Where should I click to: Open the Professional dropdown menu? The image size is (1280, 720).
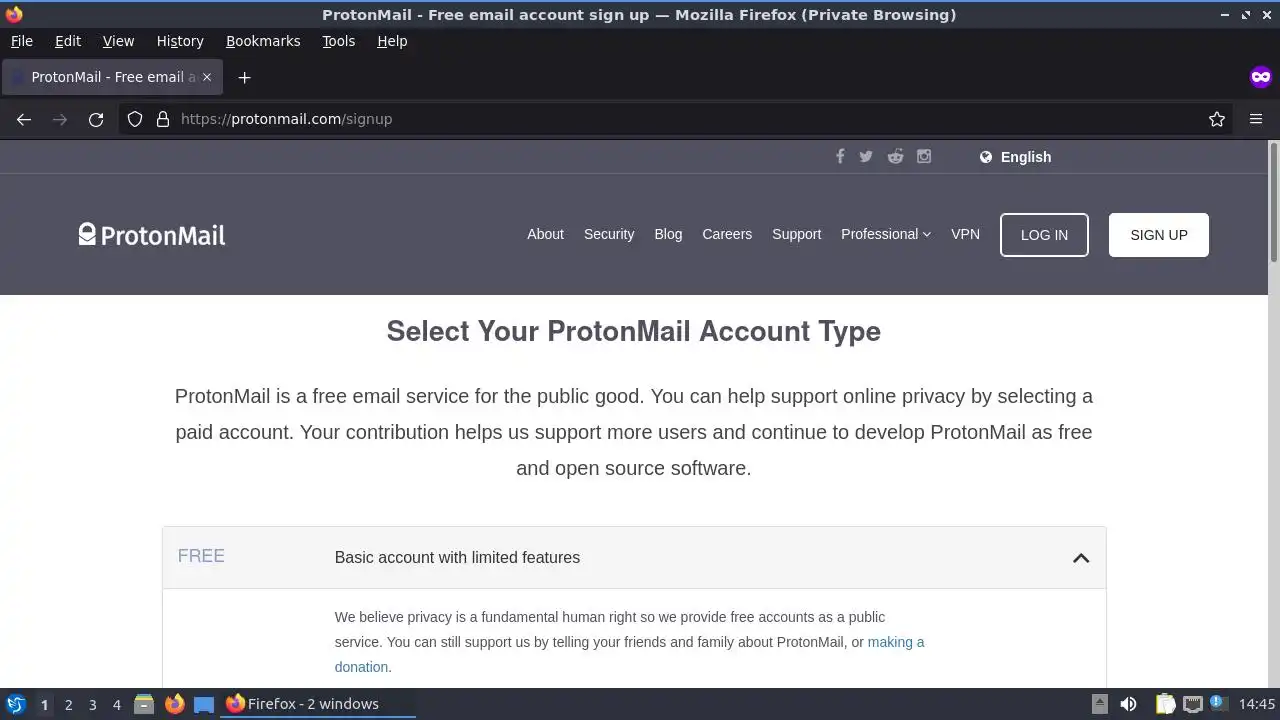(885, 234)
